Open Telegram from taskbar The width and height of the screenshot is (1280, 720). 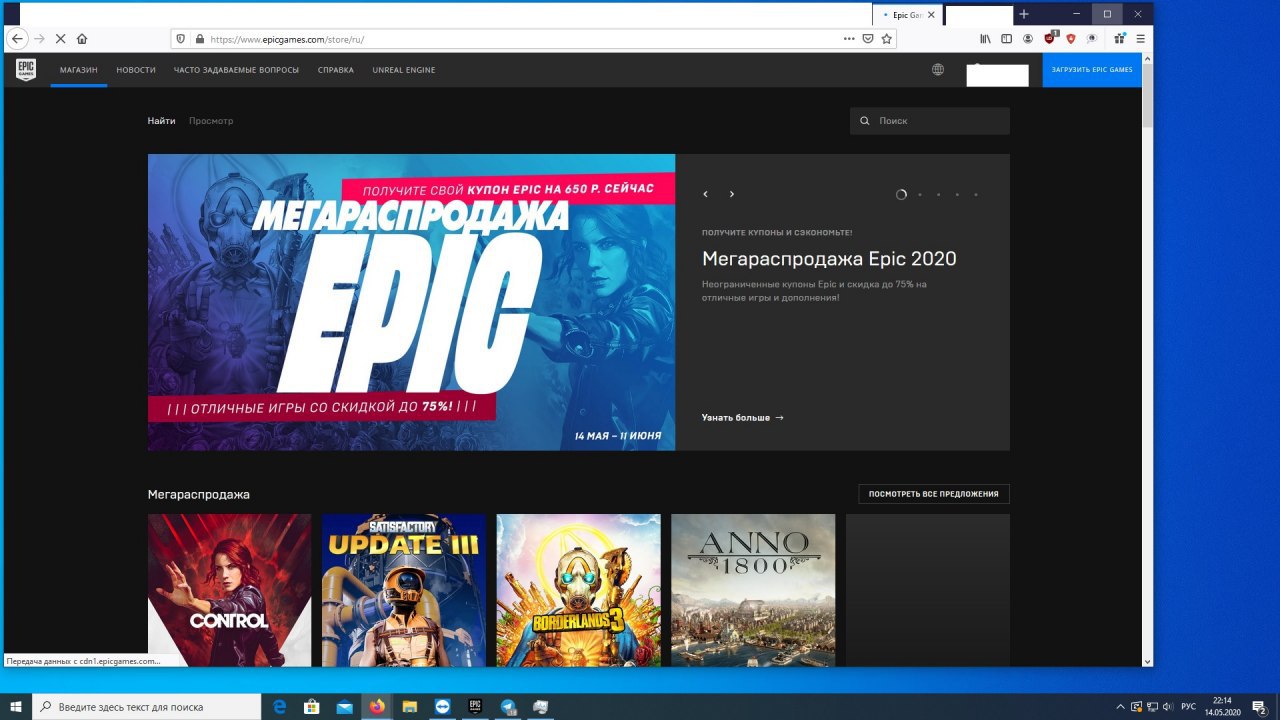pyautogui.click(x=508, y=706)
